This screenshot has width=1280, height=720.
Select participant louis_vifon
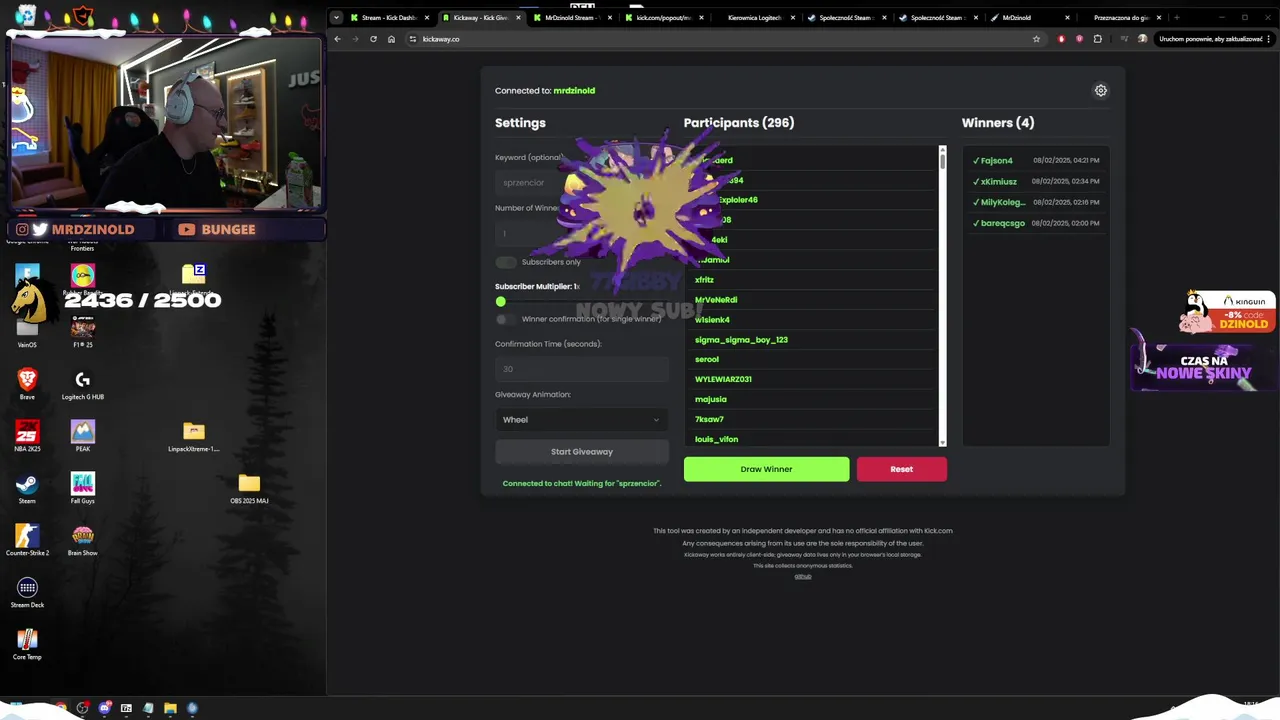point(716,439)
